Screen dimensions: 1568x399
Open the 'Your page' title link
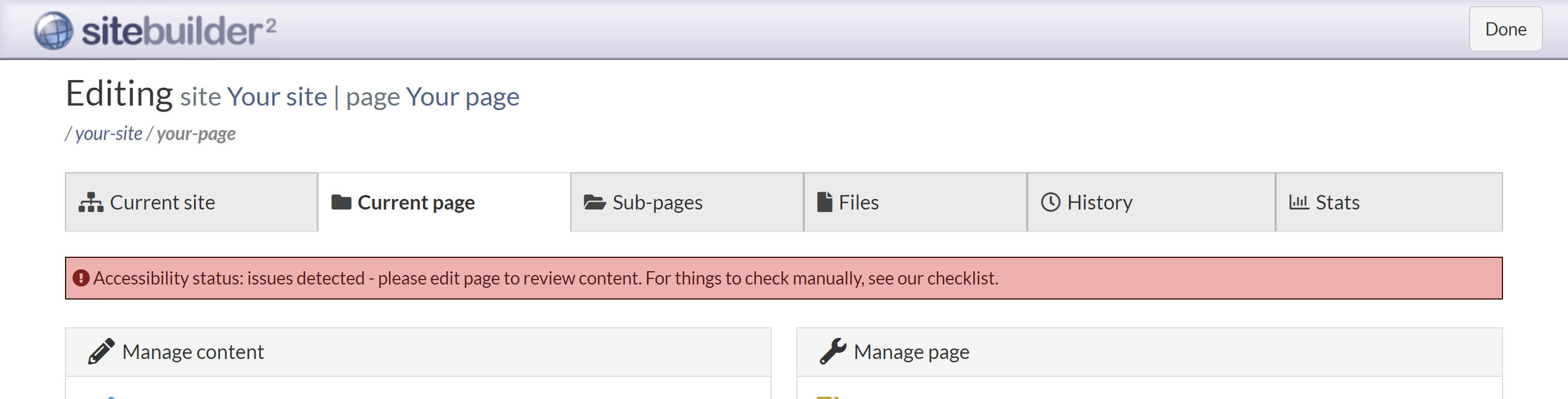462,97
